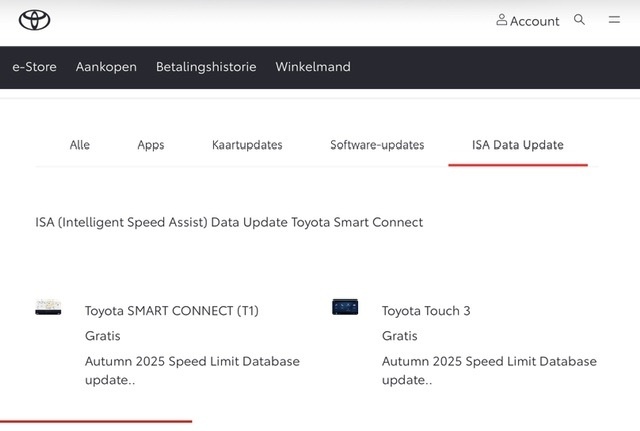Screen dimensions: 640x431
Task: Go to e-Store
Action: (x=34, y=67)
